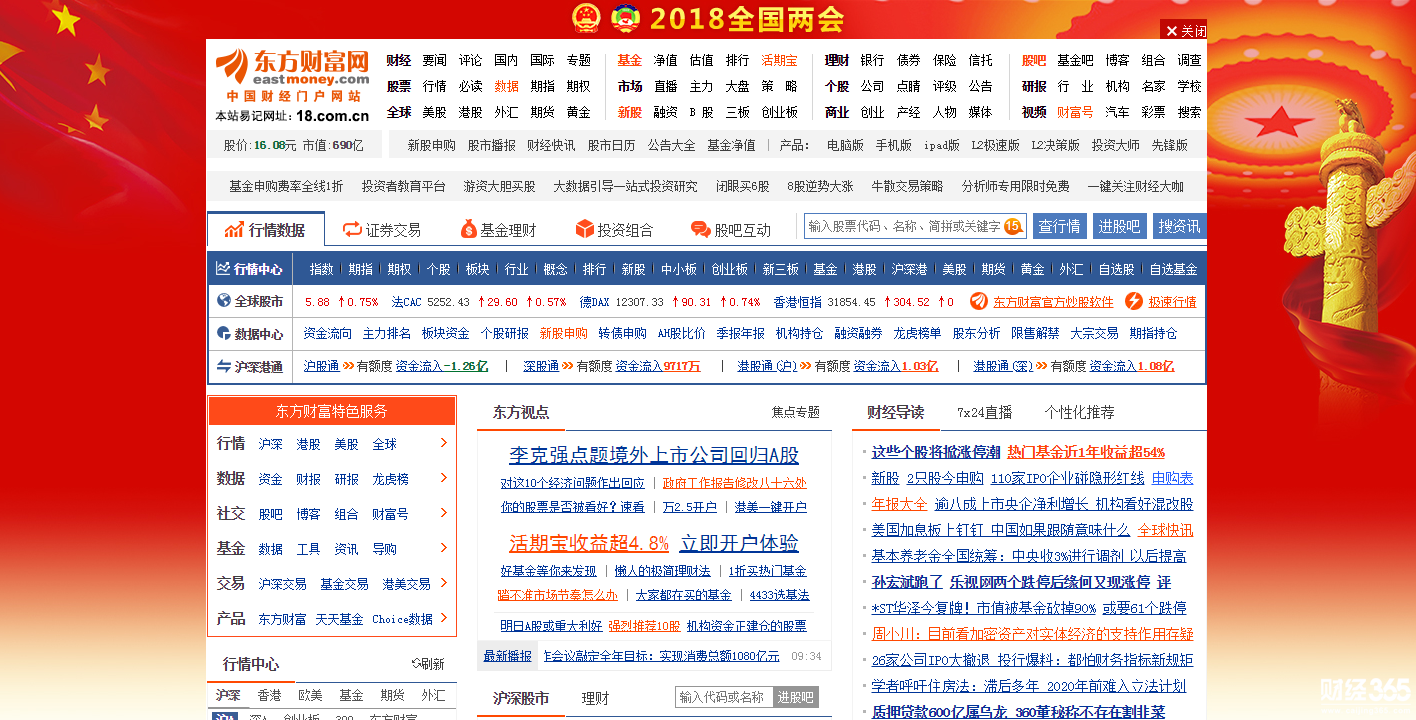Open 这些个股将垄涨停潮 news link

(x=936, y=452)
